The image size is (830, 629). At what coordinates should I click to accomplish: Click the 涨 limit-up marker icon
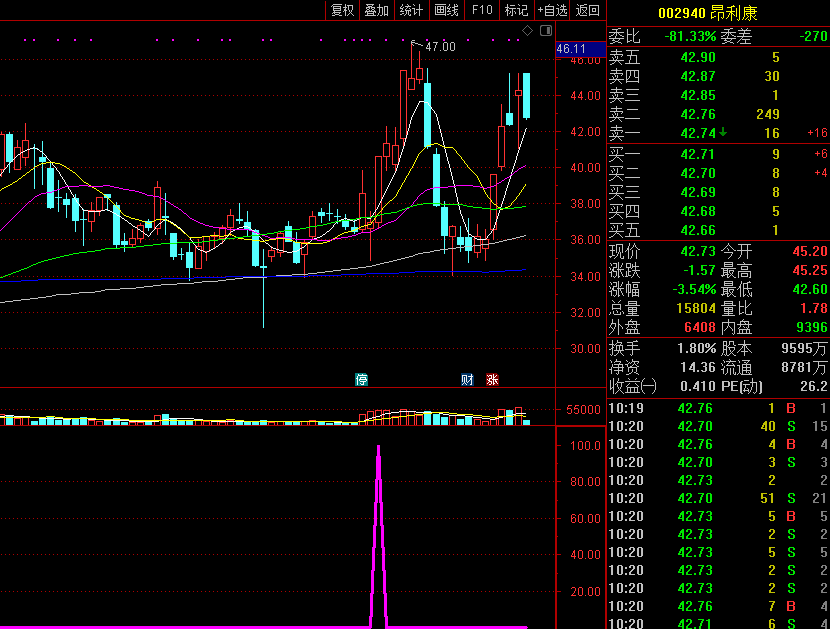(492, 379)
